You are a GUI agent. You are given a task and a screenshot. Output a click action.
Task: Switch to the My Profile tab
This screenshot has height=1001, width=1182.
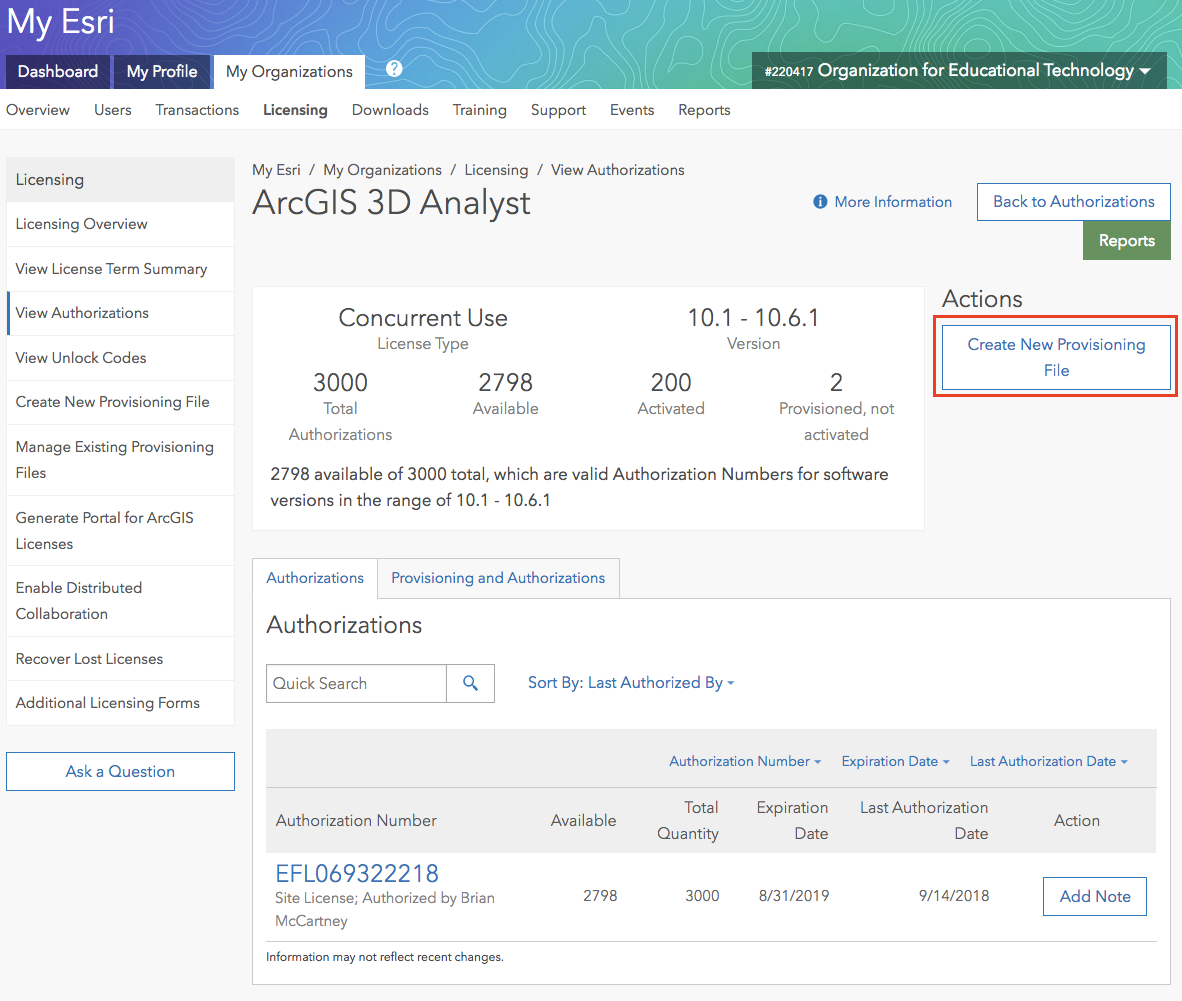162,72
